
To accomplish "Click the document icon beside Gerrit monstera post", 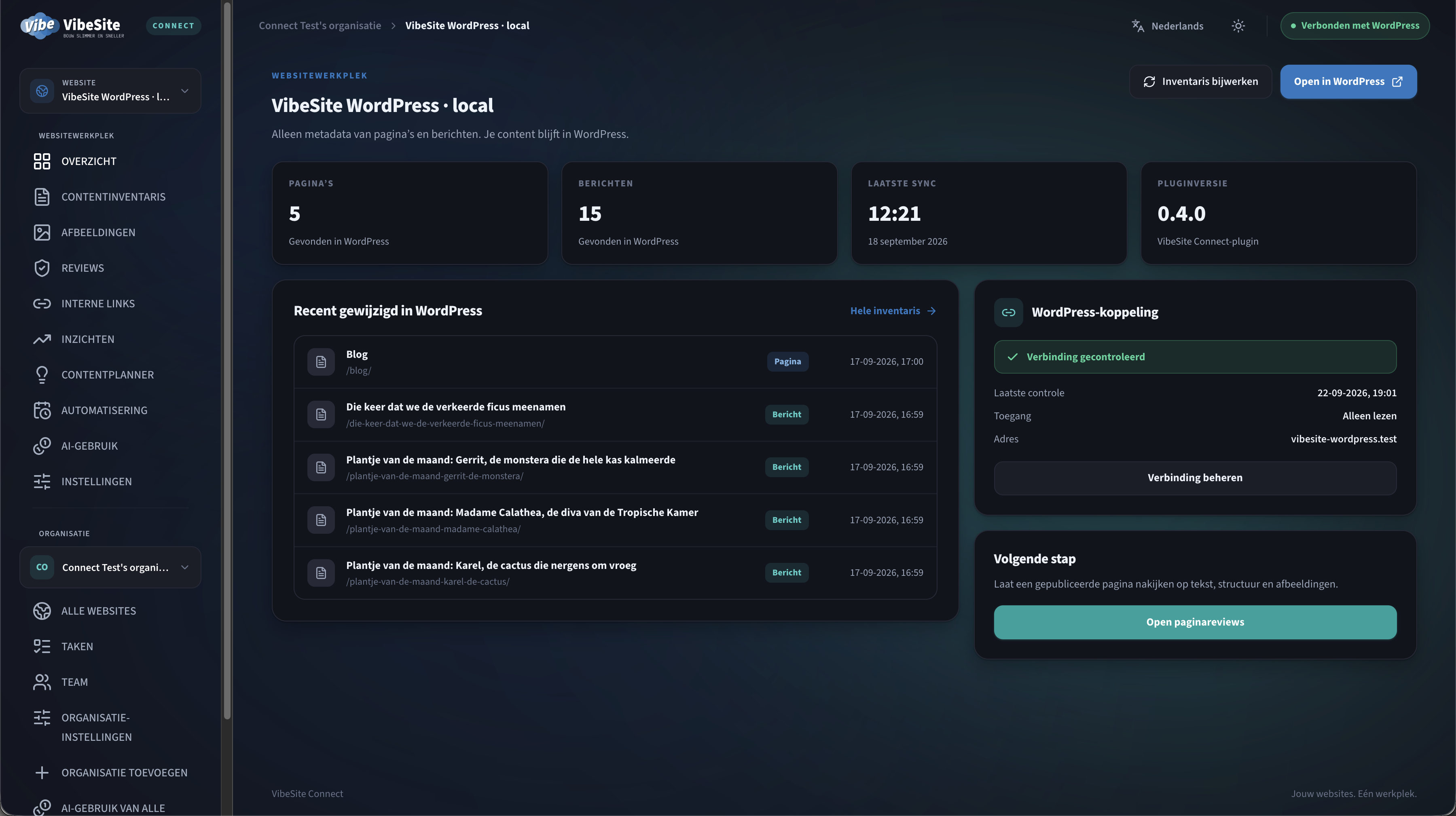I will coord(321,467).
